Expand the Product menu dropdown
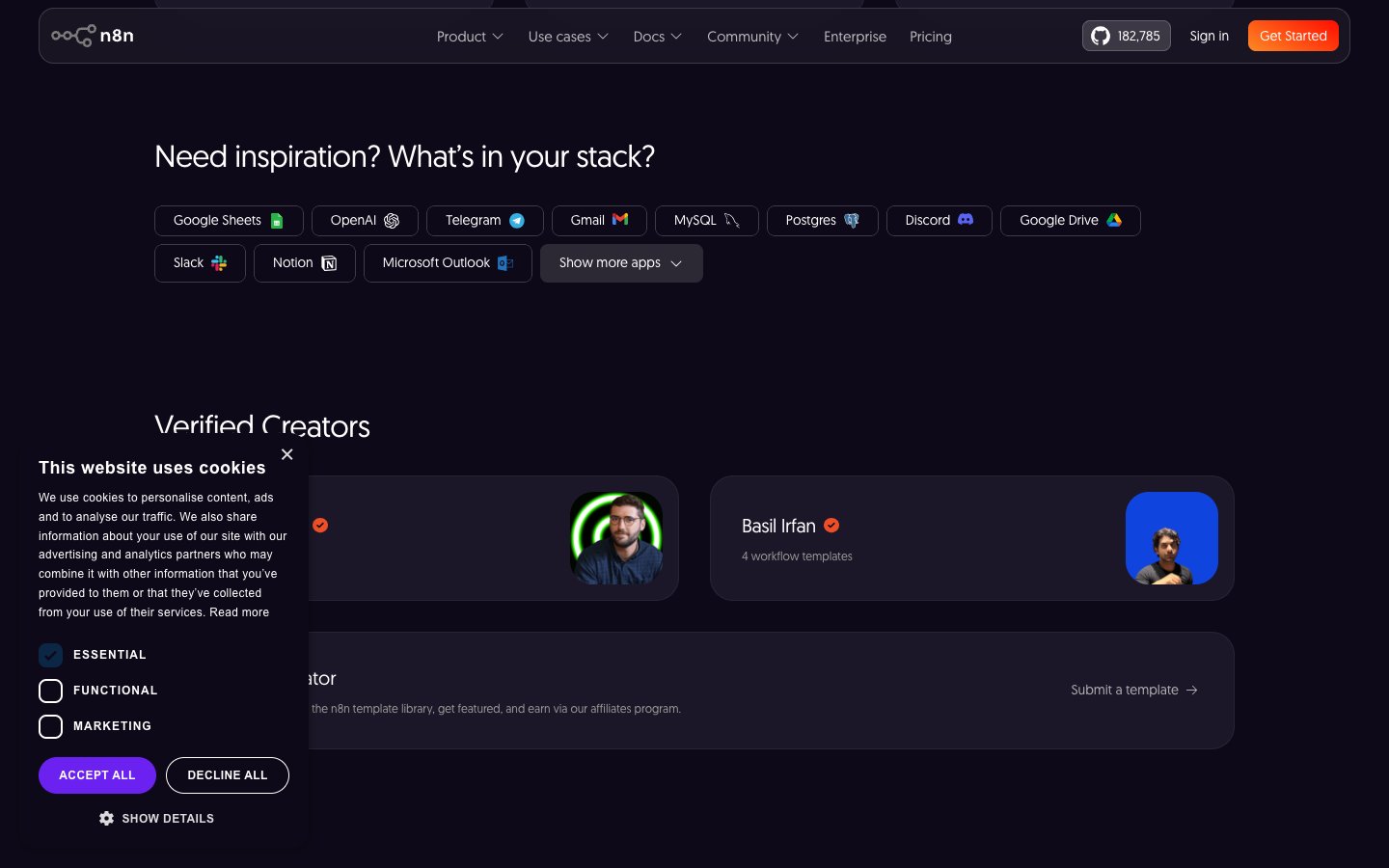The height and width of the screenshot is (868, 1389). 470,37
